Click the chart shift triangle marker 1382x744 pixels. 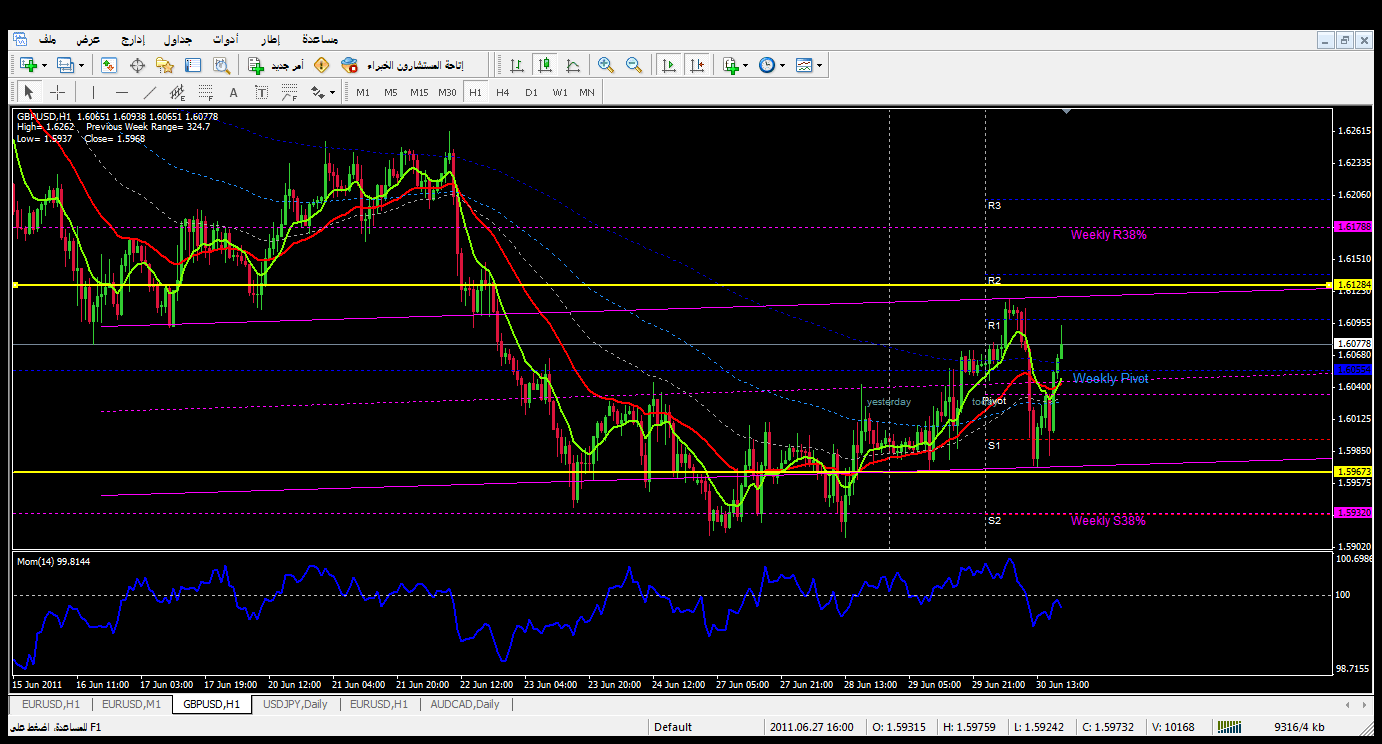[1067, 112]
